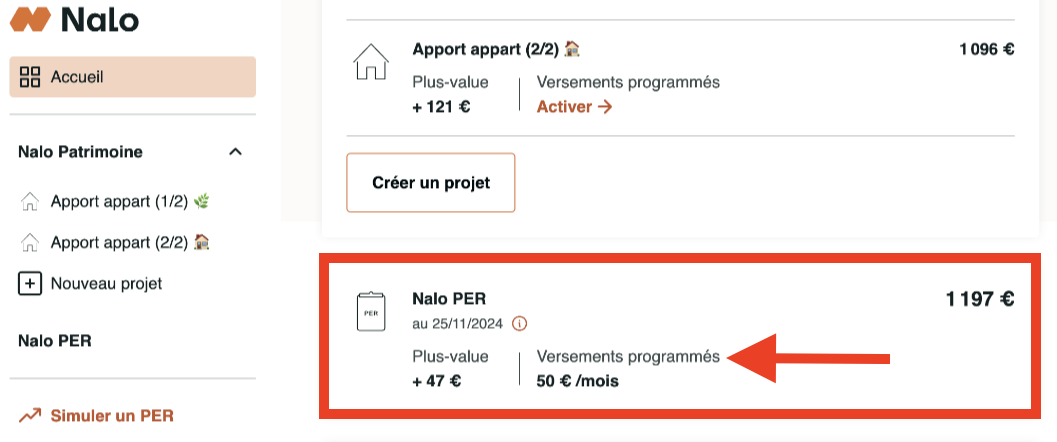Screen dimensions: 1057x442
Task: Click the Simuler un PER chart icon
Action: pos(30,416)
